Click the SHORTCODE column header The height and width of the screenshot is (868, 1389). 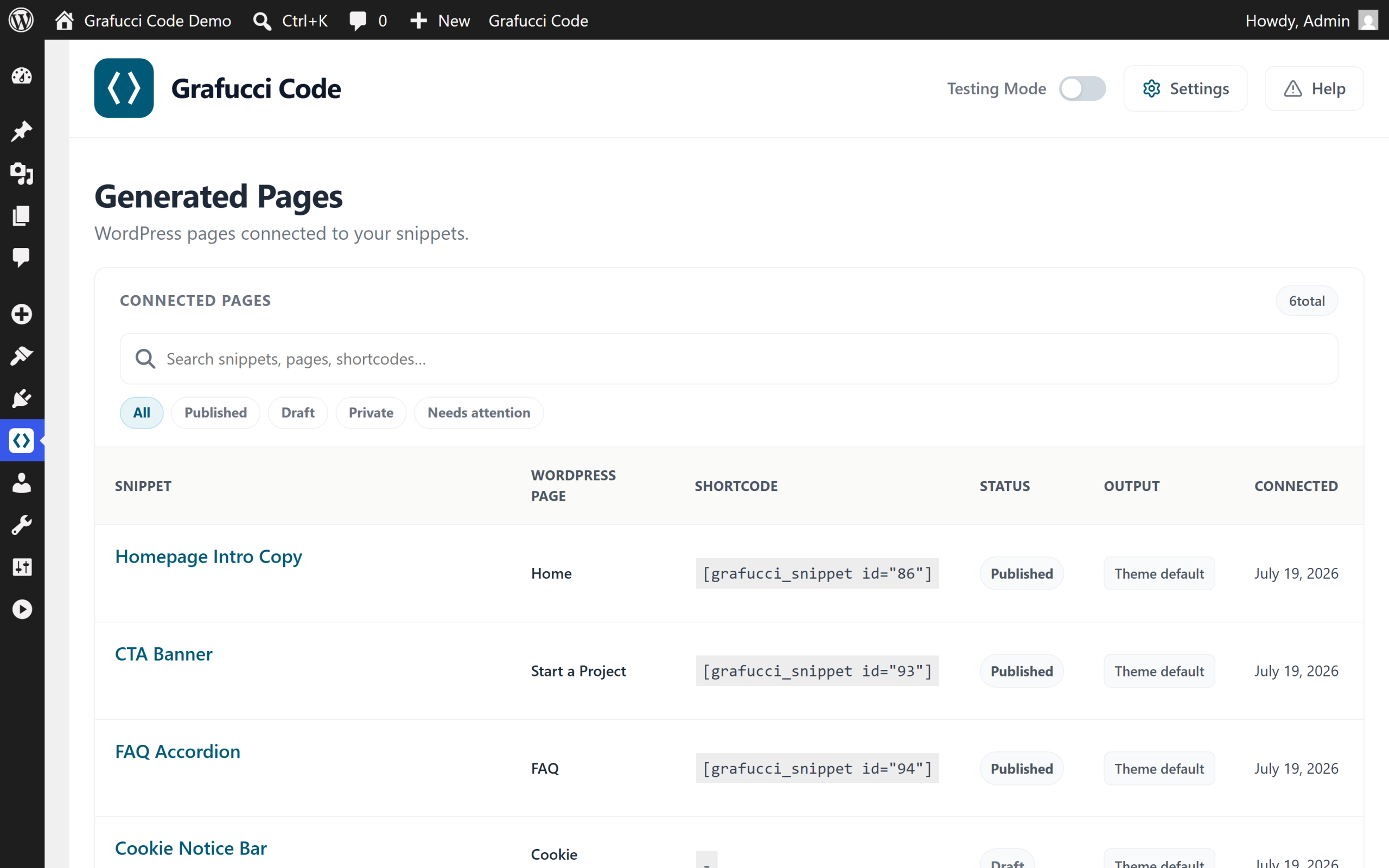pos(736,486)
